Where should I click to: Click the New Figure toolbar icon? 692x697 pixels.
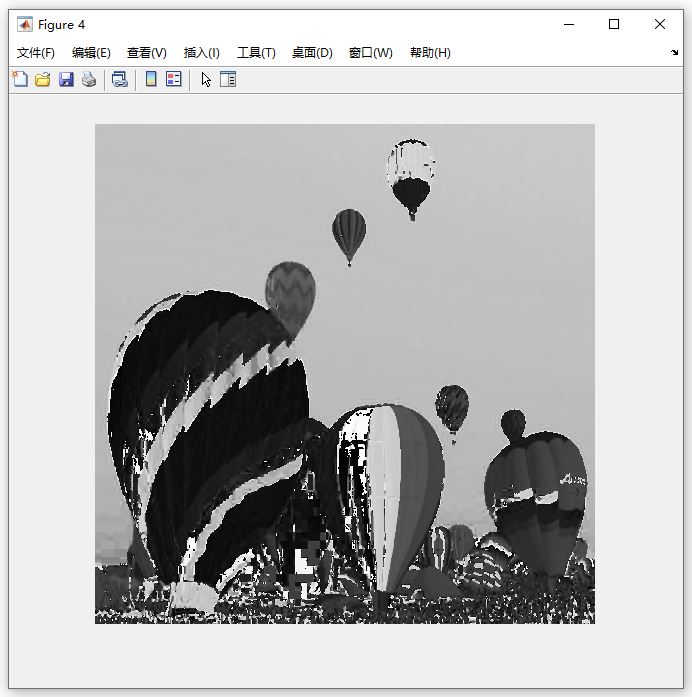20,79
